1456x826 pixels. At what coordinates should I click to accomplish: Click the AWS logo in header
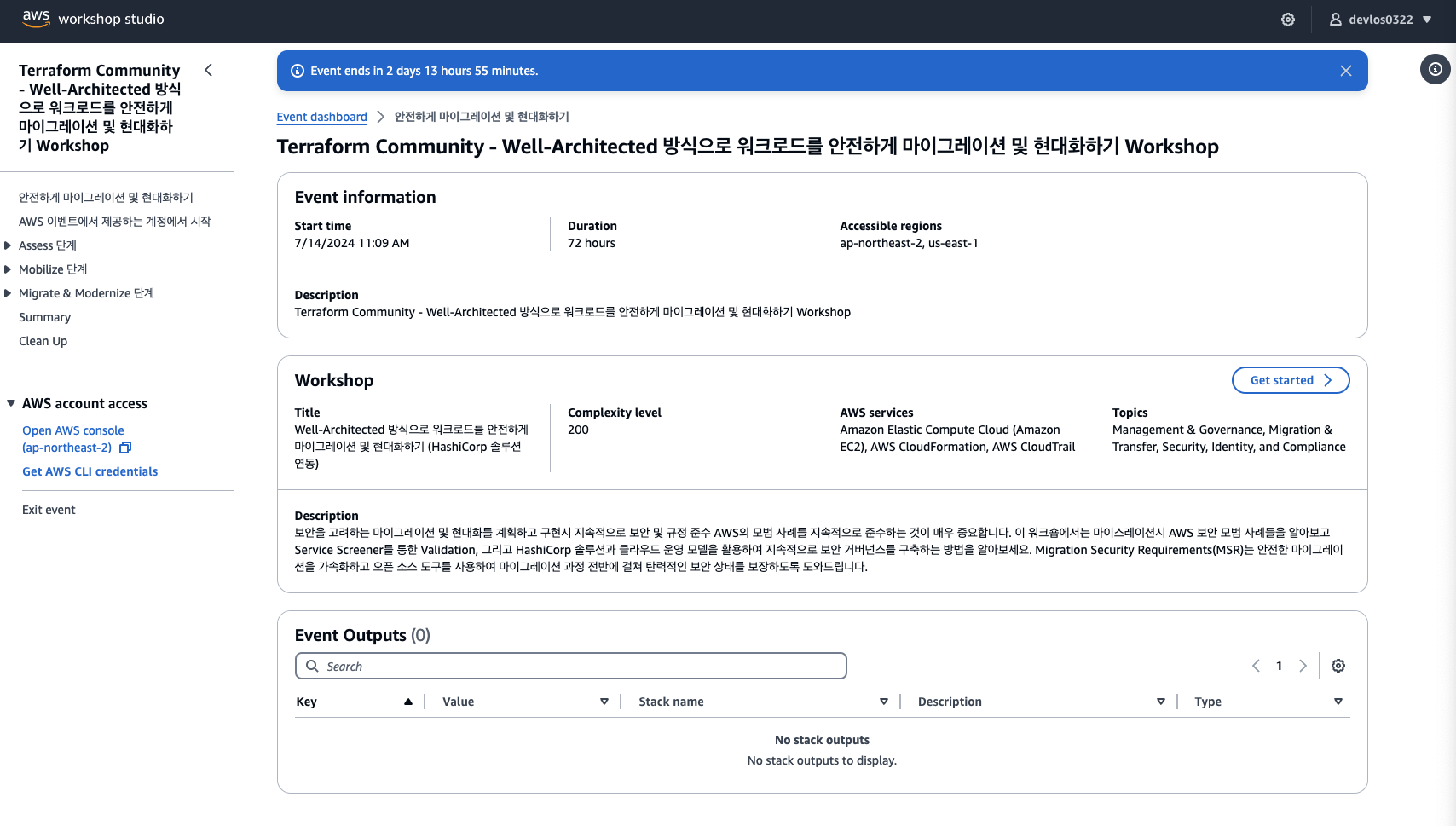(x=36, y=19)
